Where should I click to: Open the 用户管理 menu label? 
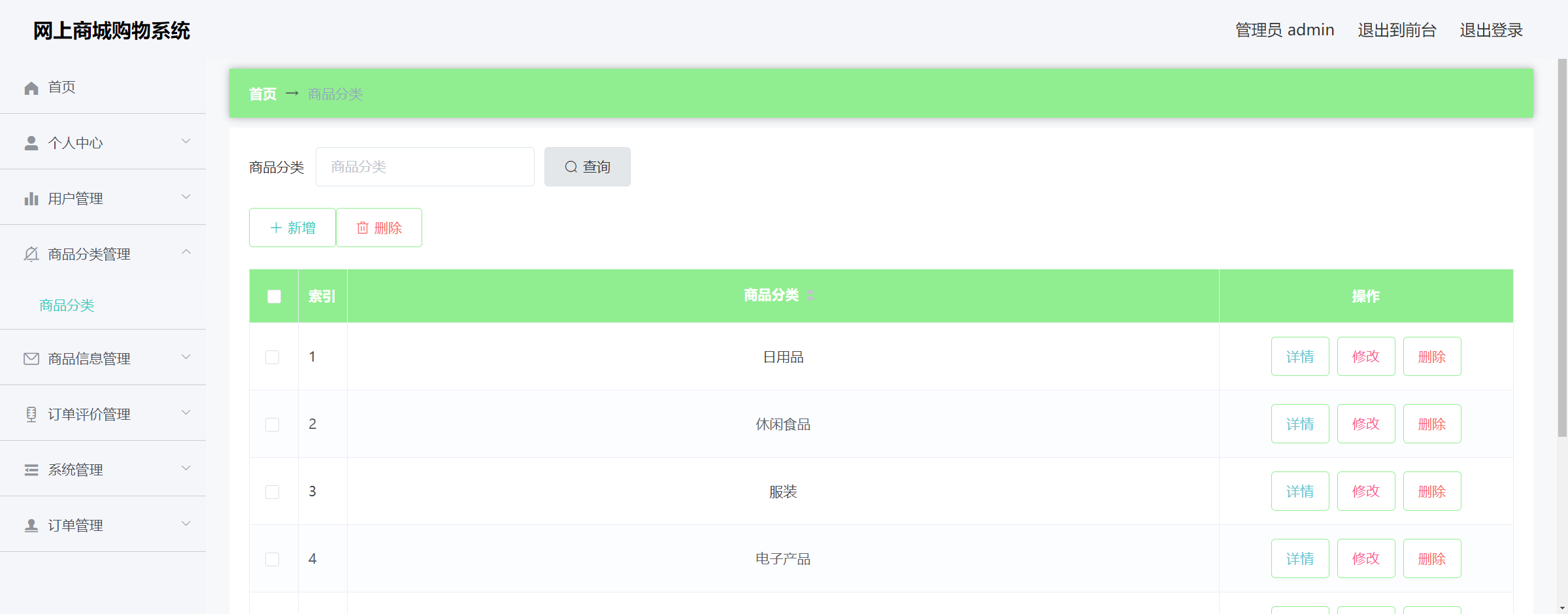click(75, 199)
